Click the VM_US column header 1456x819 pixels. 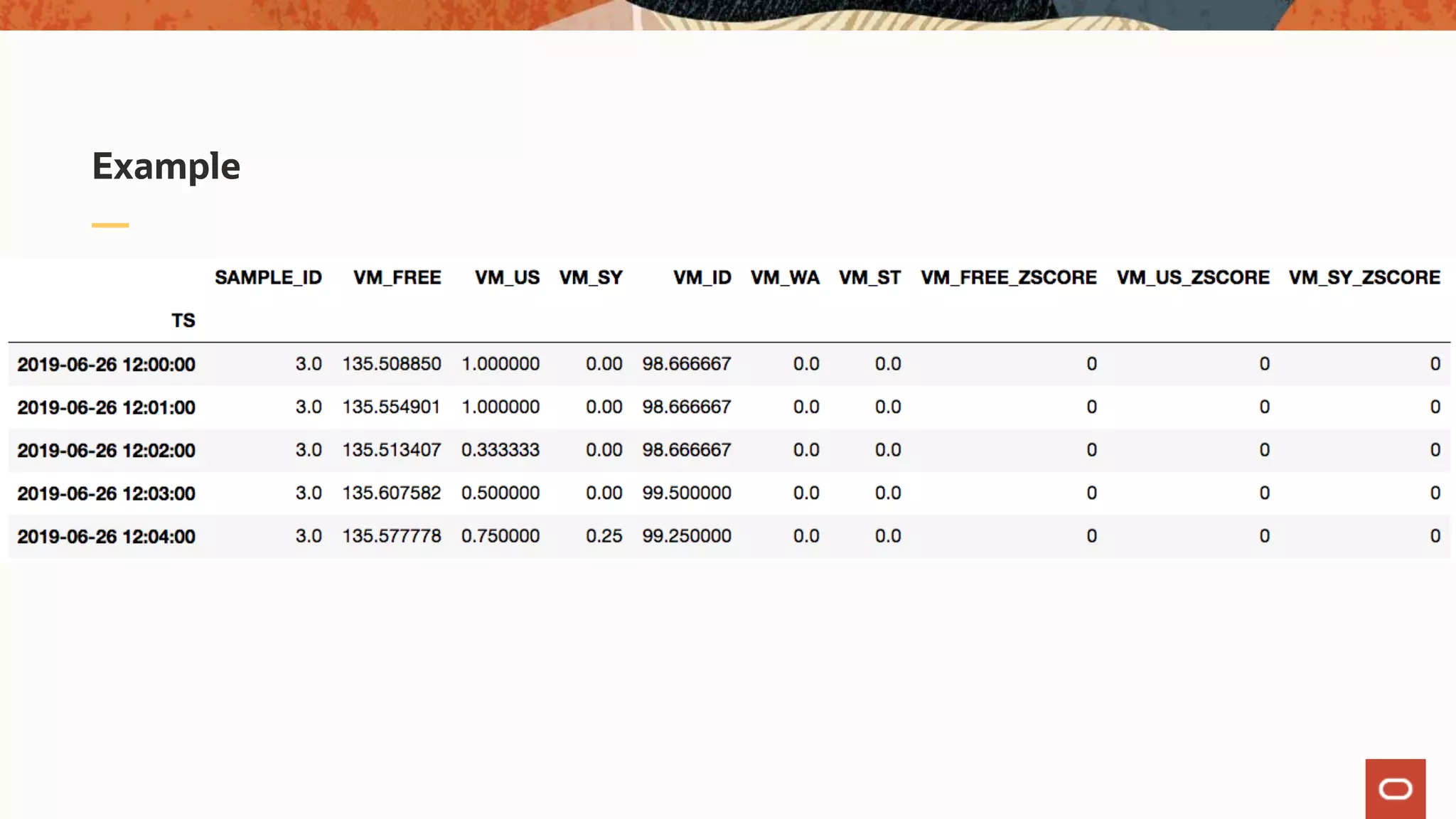tap(507, 277)
